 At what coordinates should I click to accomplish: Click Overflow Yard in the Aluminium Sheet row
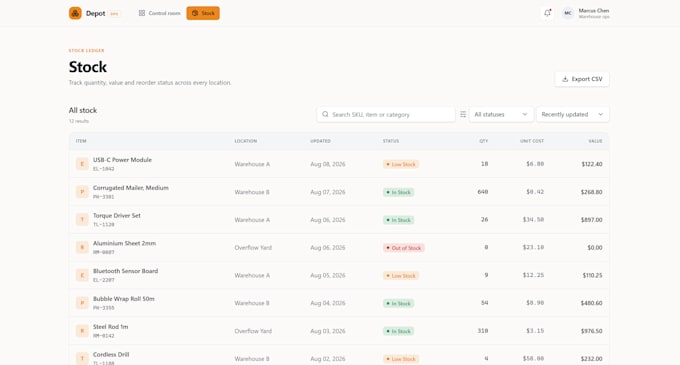(253, 248)
